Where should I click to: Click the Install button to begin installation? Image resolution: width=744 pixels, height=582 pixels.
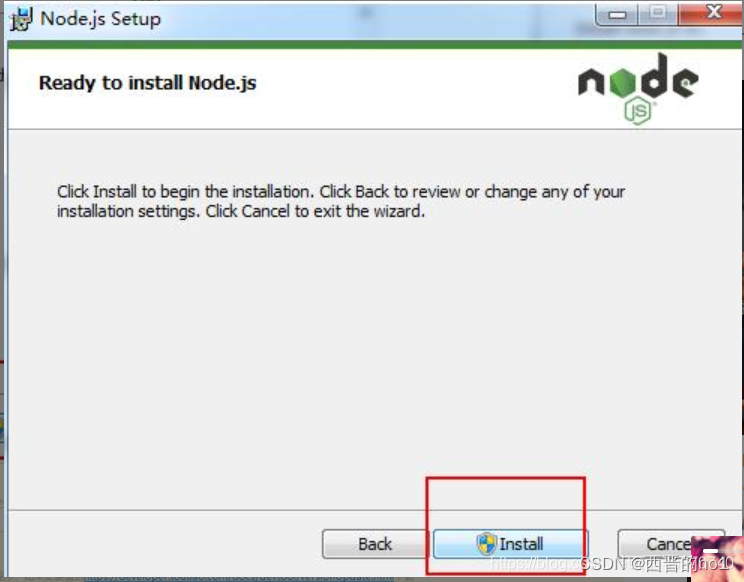coord(510,544)
